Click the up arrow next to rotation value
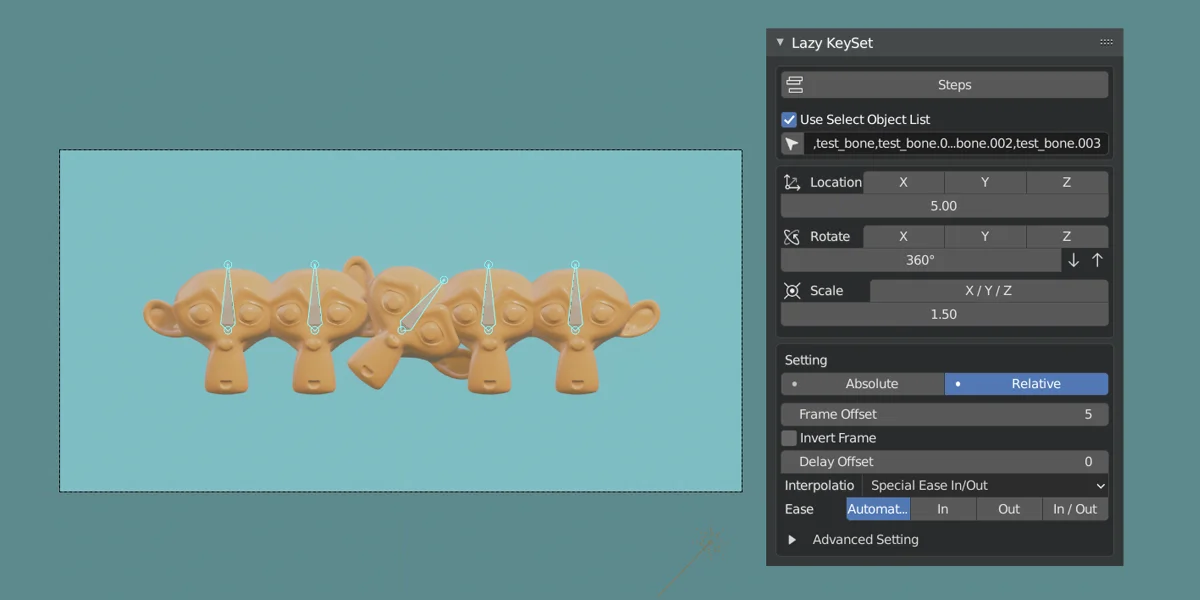This screenshot has width=1200, height=600. tap(1097, 260)
